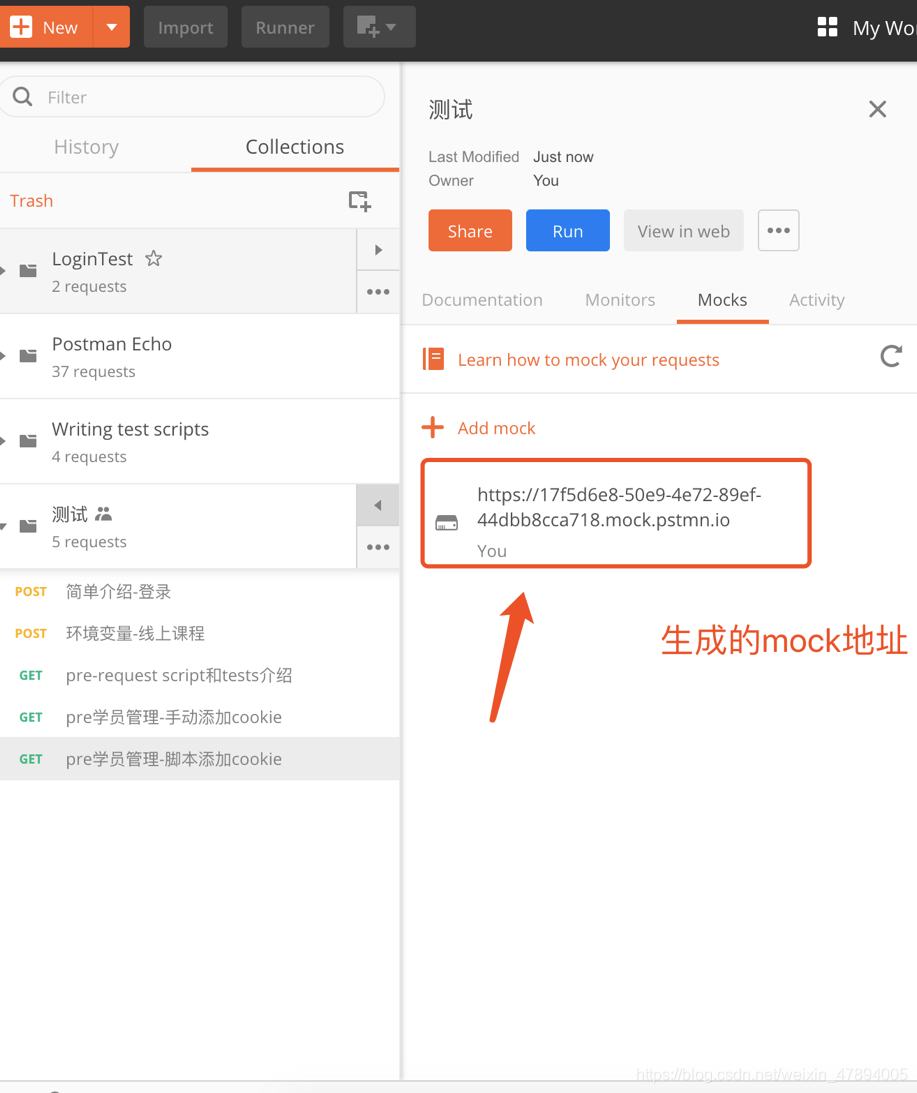Select the Mocks tab

723,300
